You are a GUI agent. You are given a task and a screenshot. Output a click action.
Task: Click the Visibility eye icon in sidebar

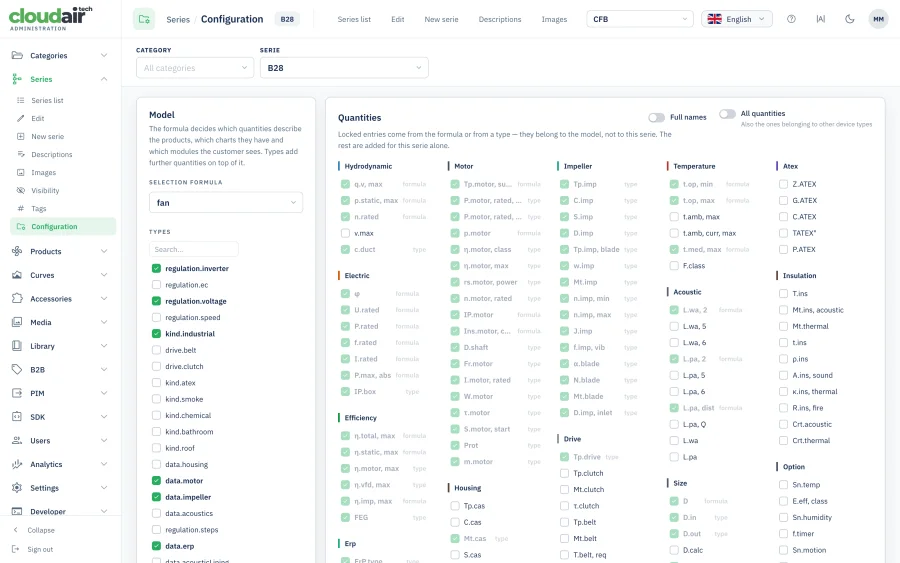click(21, 191)
